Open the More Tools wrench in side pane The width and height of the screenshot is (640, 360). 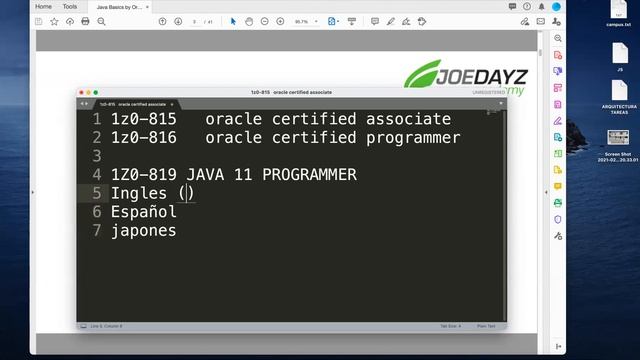coord(558,236)
